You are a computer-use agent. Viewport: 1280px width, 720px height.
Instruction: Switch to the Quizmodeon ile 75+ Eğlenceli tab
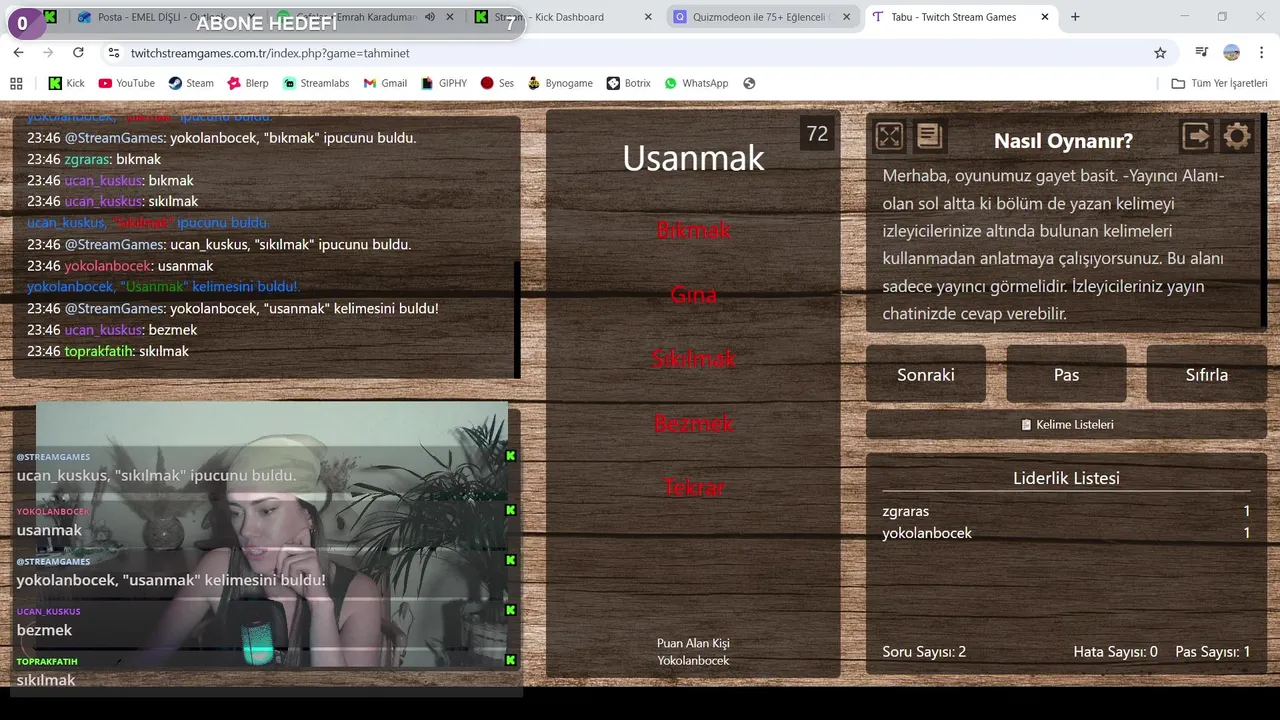pyautogui.click(x=762, y=17)
